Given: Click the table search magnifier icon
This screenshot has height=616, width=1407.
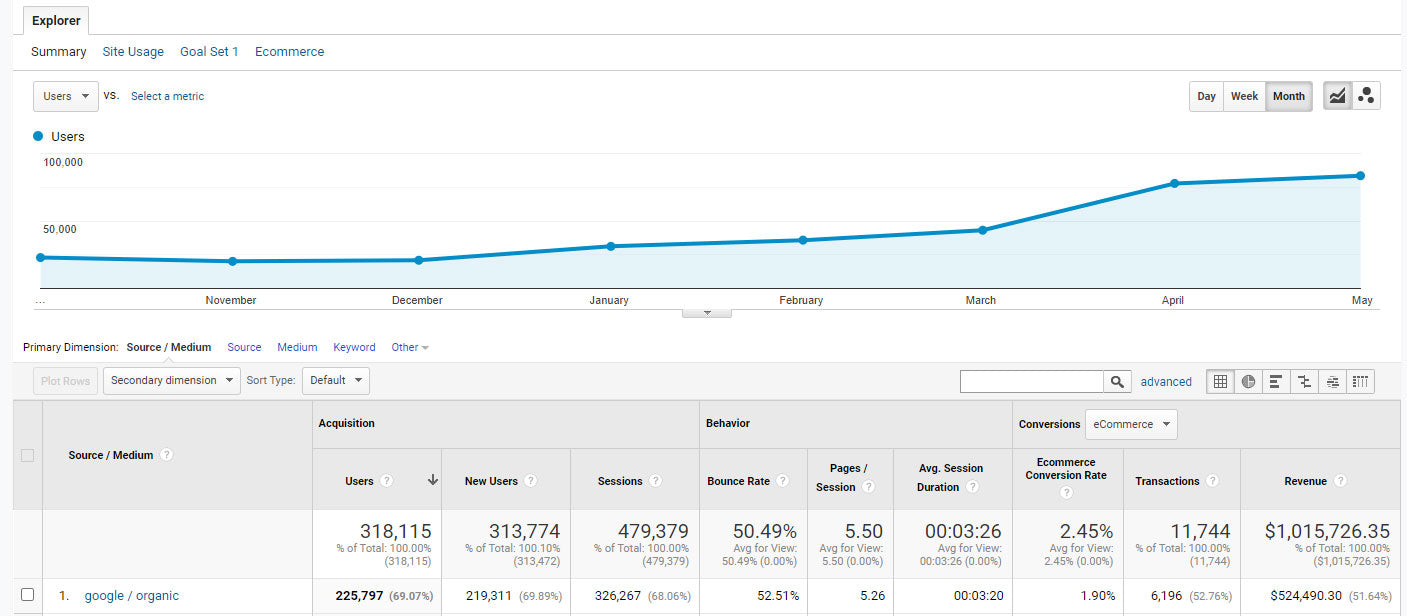Looking at the screenshot, I should click(1118, 381).
